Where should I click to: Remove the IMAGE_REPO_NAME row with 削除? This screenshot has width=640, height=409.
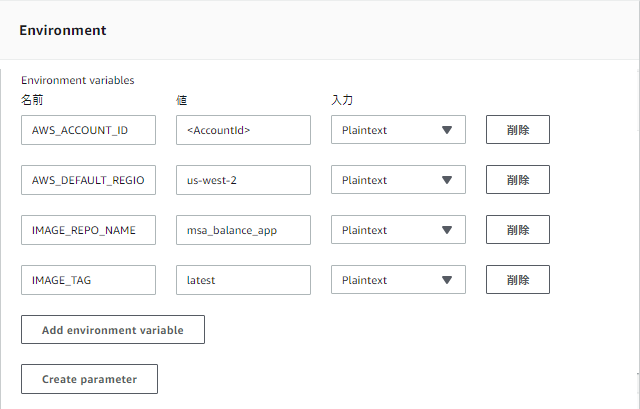click(517, 230)
